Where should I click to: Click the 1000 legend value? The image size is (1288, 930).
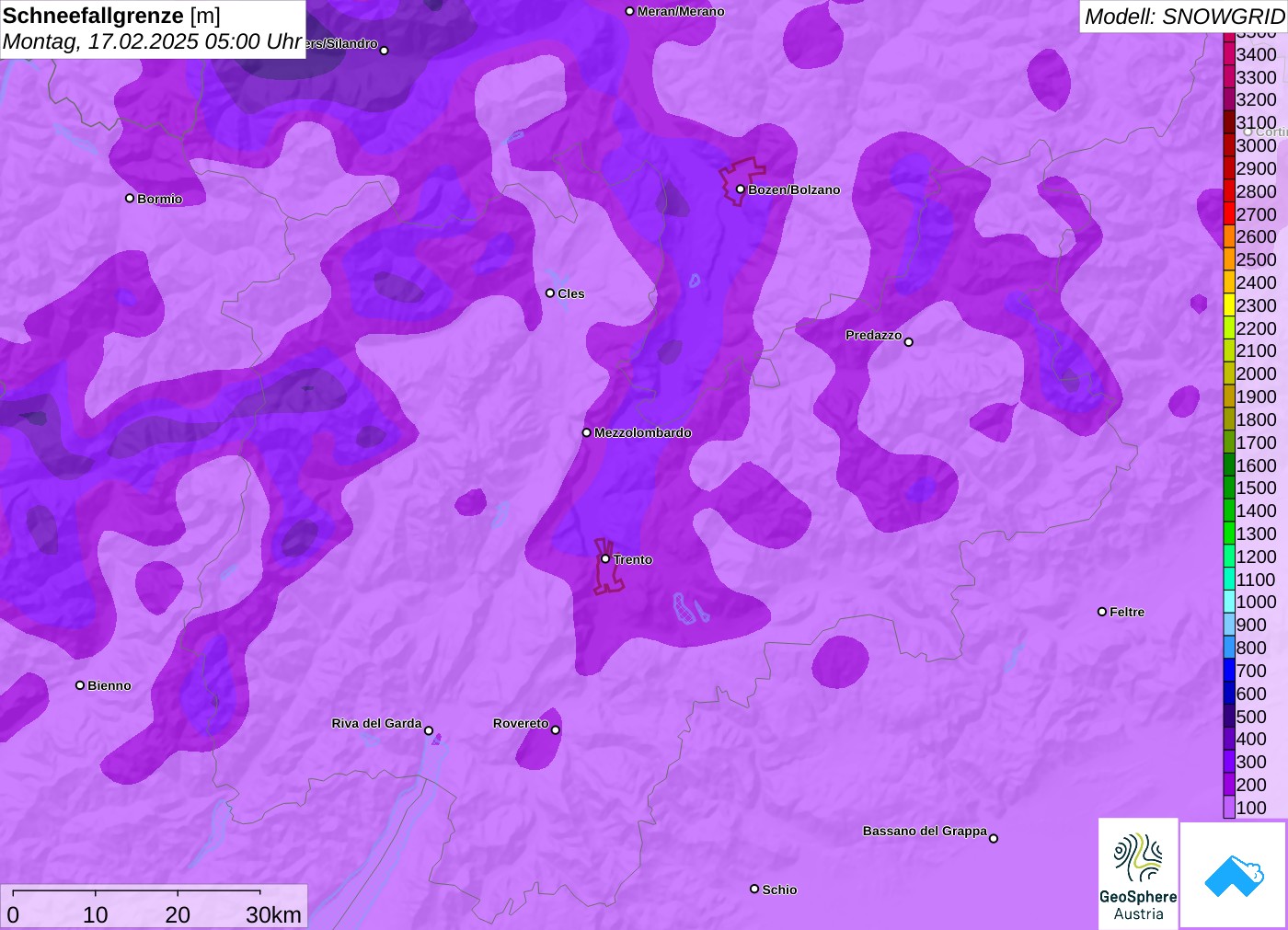coord(1256,602)
